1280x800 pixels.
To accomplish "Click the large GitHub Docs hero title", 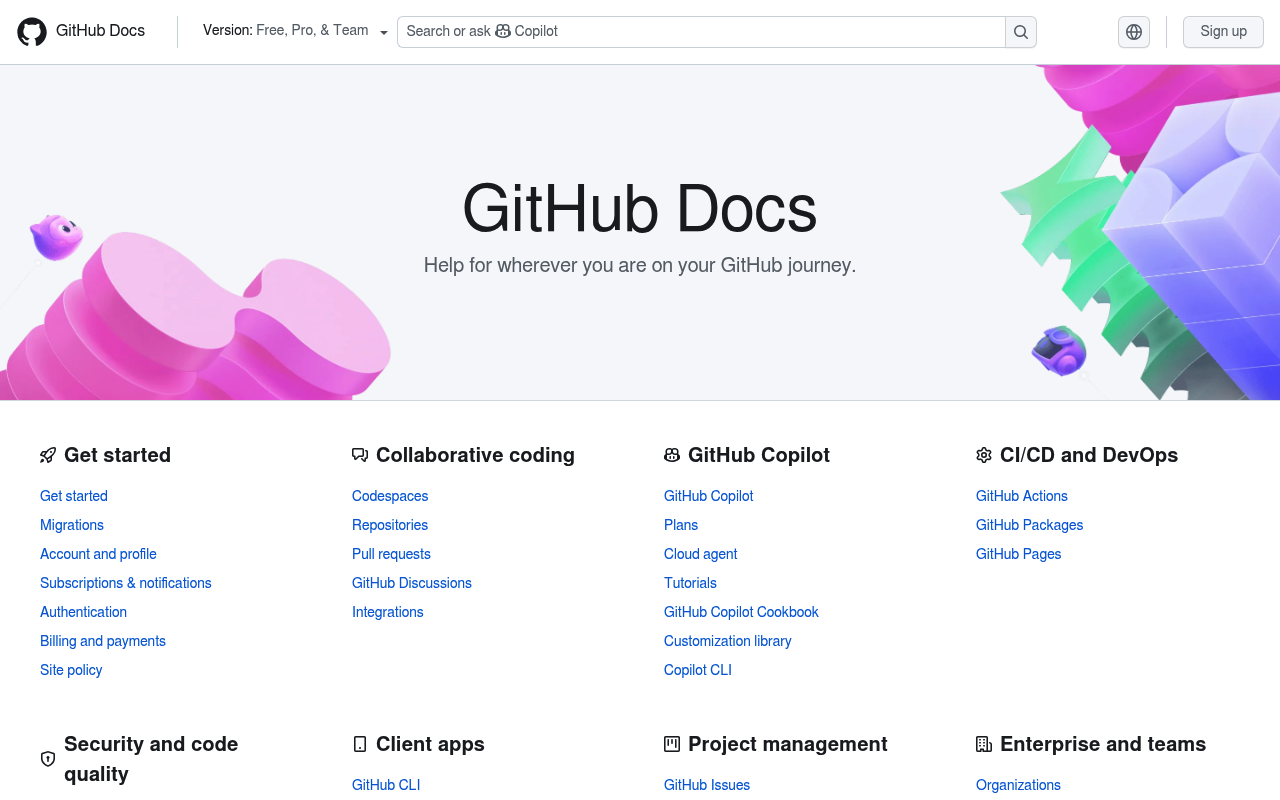I will click(x=640, y=208).
